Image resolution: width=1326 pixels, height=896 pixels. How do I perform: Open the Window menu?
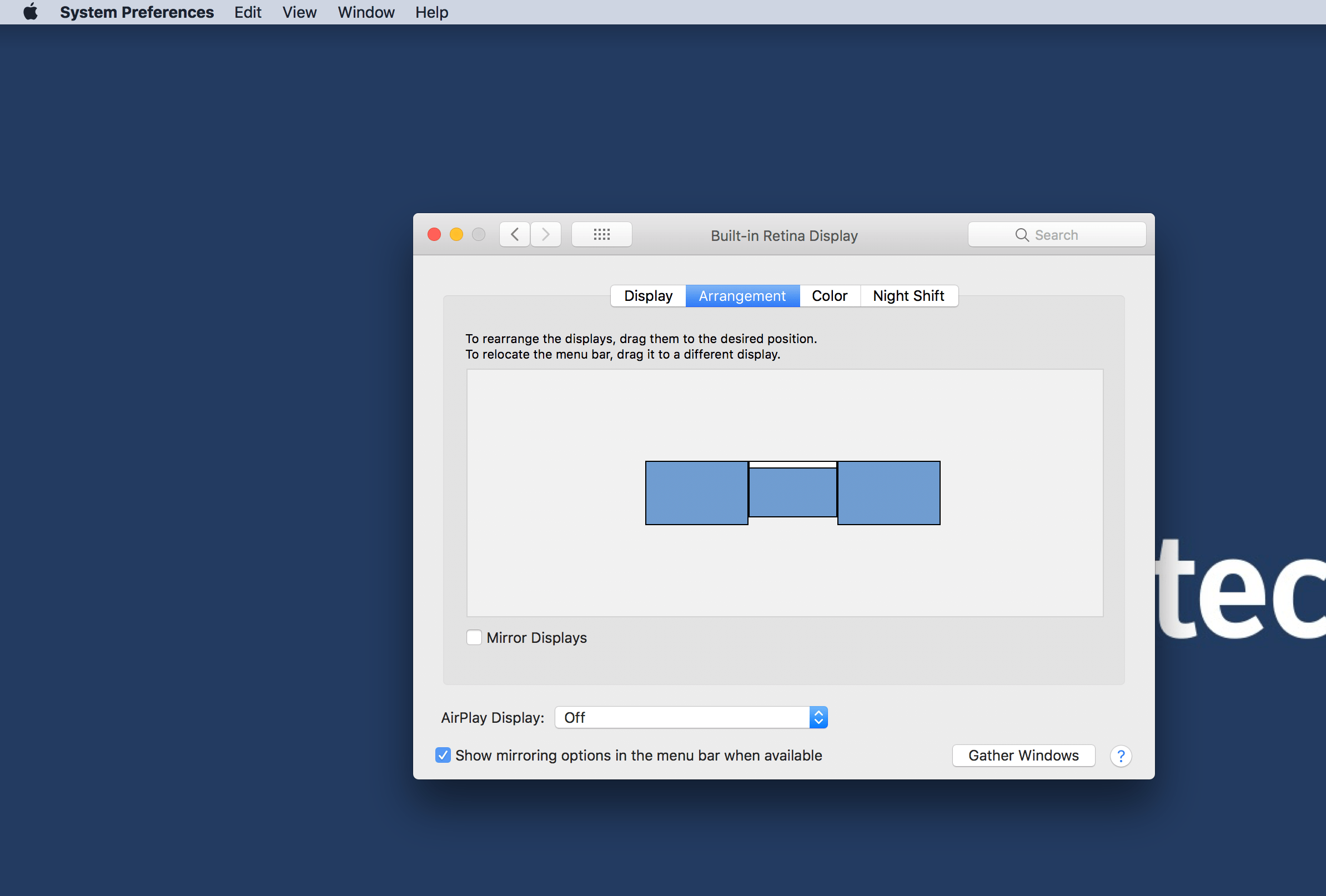pyautogui.click(x=366, y=12)
